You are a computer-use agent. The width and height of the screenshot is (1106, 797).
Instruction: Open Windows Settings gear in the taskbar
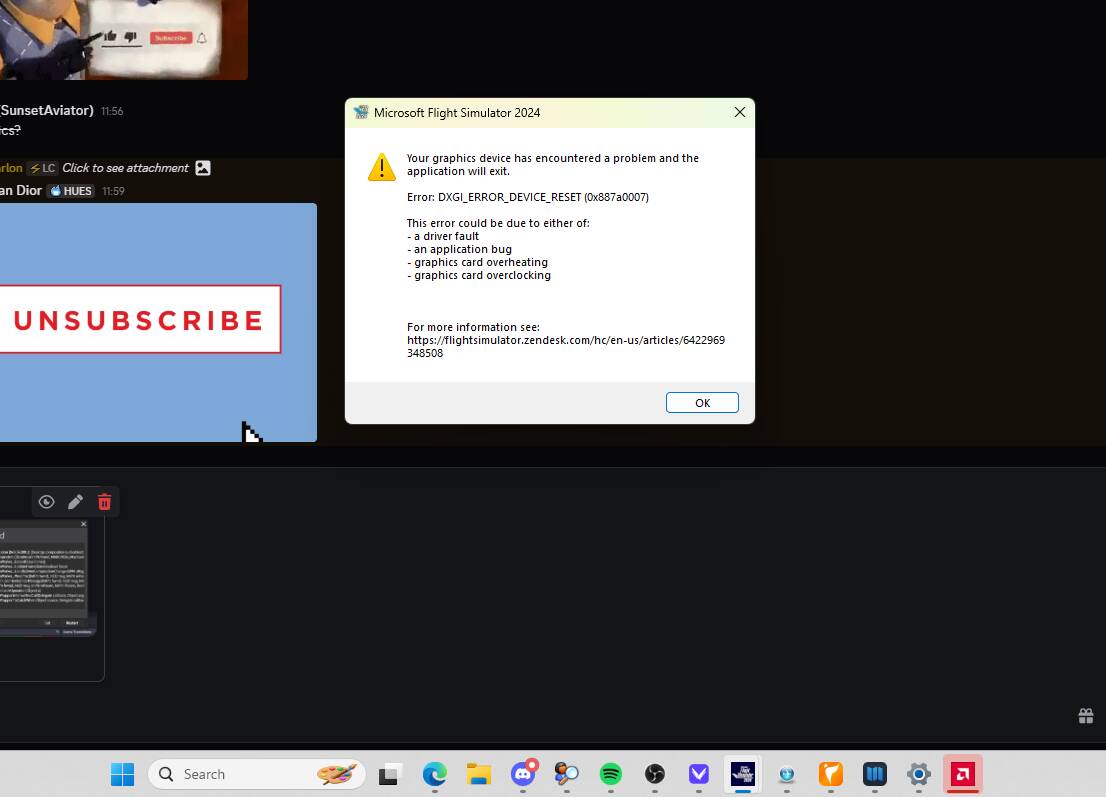[918, 774]
